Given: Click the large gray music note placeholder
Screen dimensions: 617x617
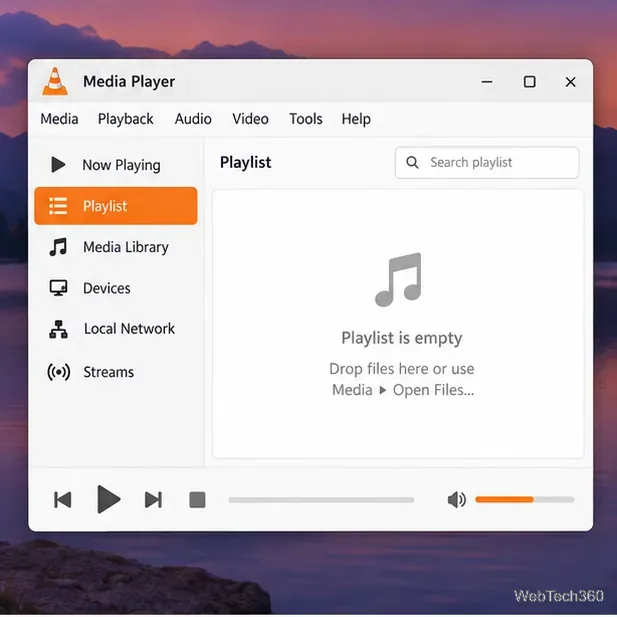Looking at the screenshot, I should click(399, 279).
